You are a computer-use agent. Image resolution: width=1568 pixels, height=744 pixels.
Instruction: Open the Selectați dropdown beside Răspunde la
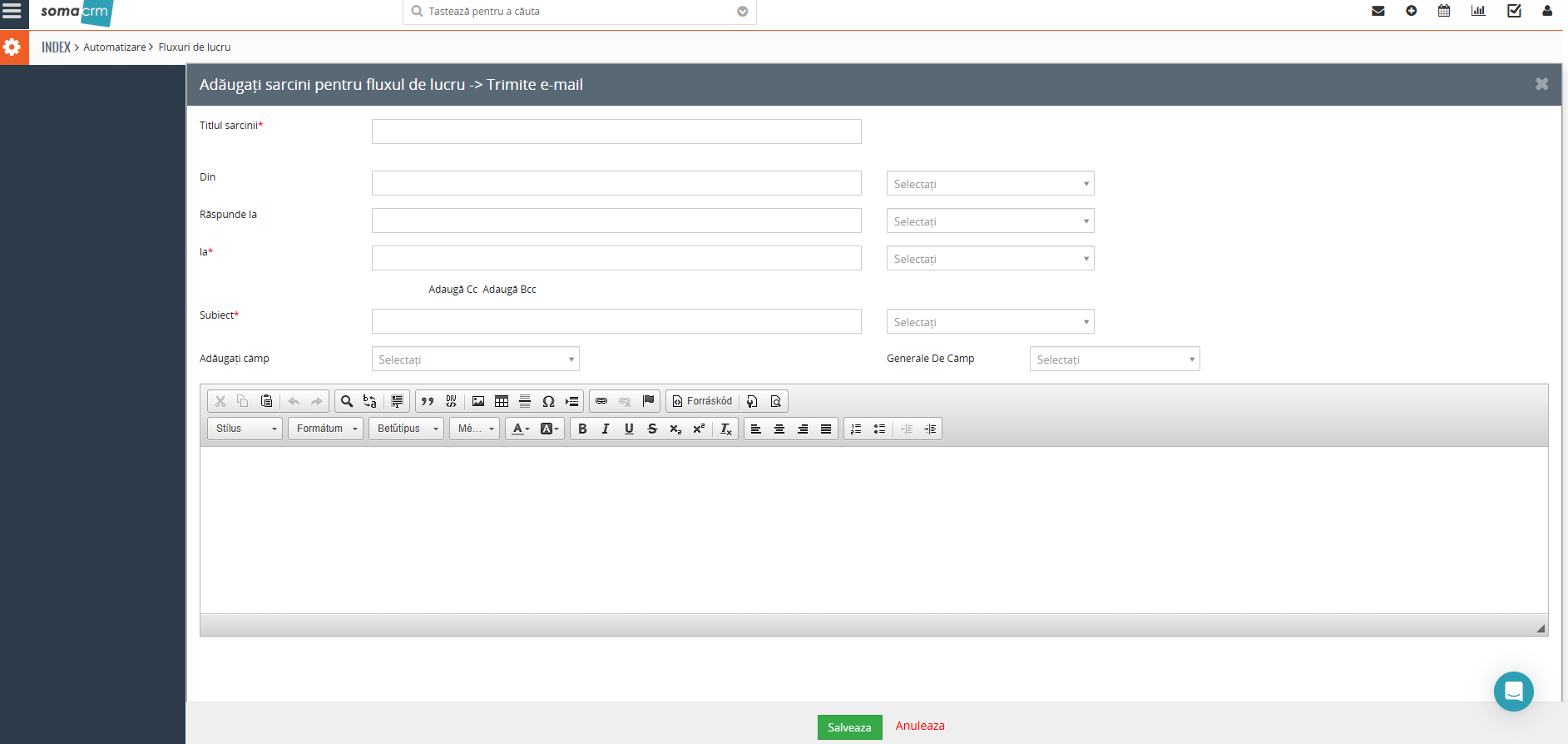tap(990, 221)
